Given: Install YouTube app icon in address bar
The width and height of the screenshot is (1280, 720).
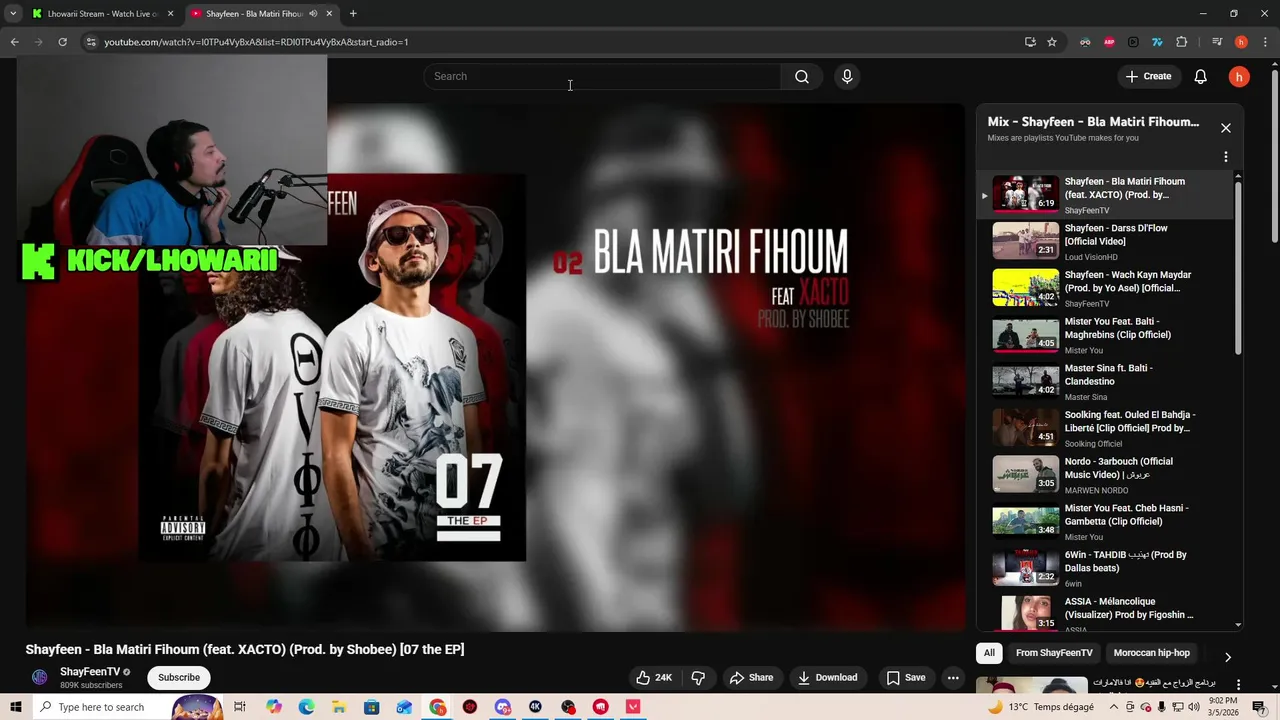Looking at the screenshot, I should 1030,42.
